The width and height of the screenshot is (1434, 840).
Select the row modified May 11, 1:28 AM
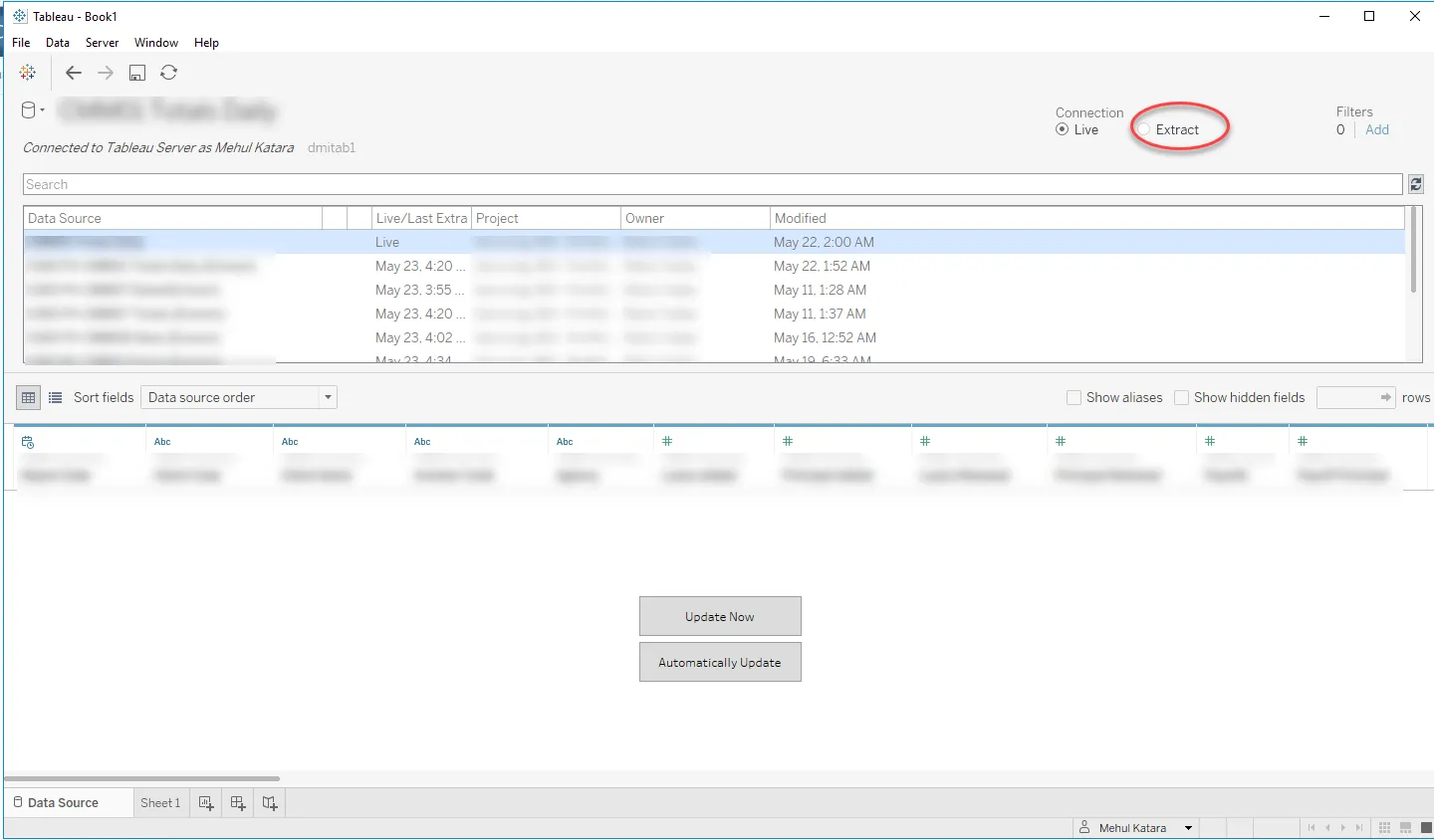714,290
